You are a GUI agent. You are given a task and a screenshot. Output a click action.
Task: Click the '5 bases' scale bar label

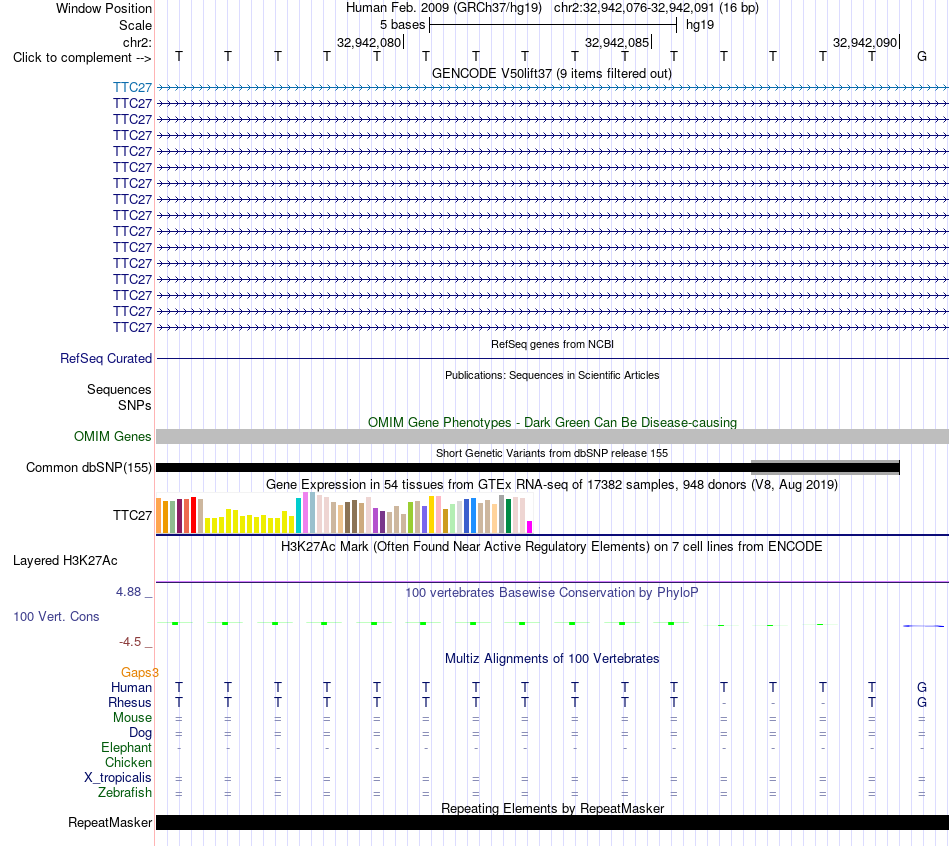[x=403, y=25]
